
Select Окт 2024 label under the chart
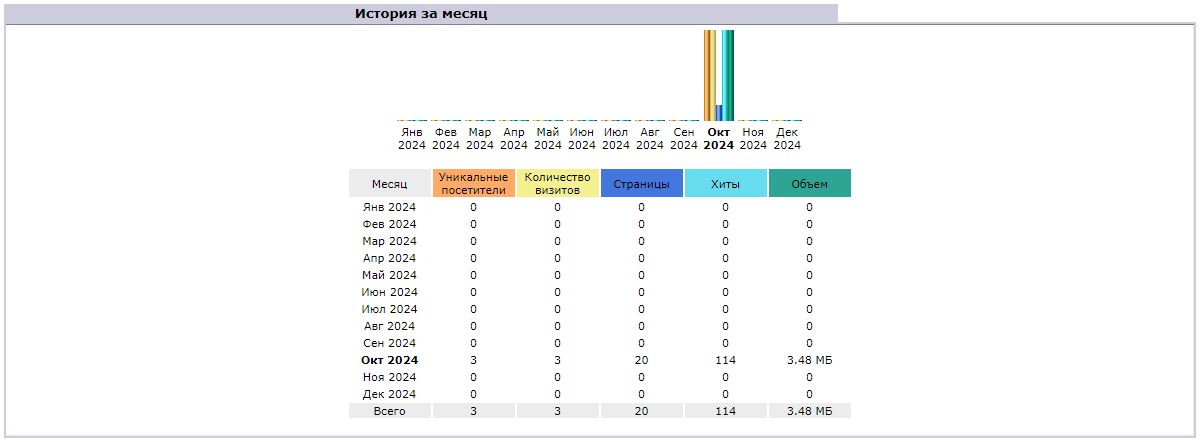coord(718,138)
